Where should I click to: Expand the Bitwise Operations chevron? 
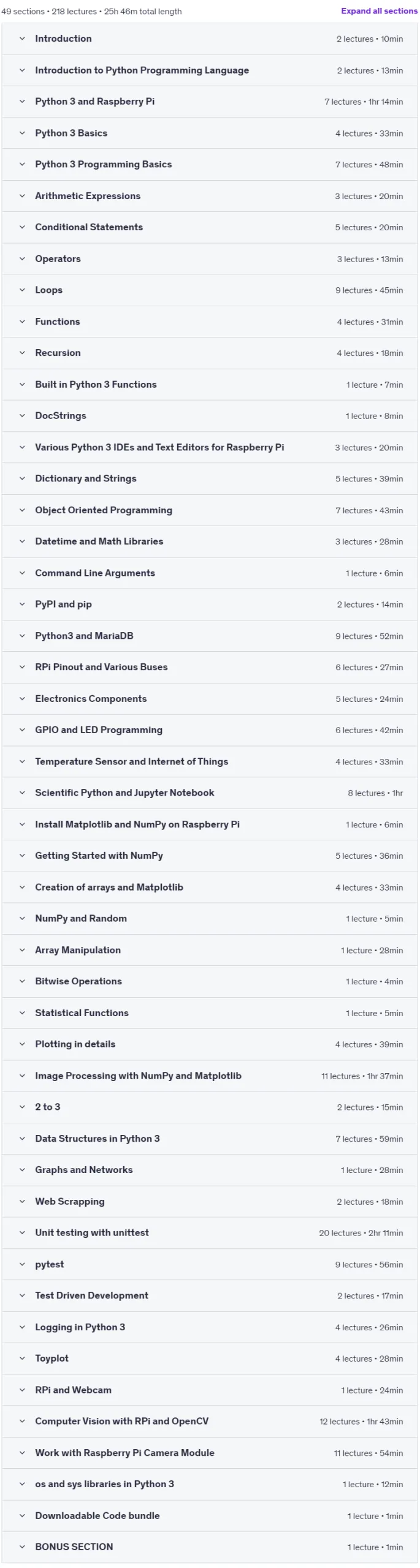(22, 981)
